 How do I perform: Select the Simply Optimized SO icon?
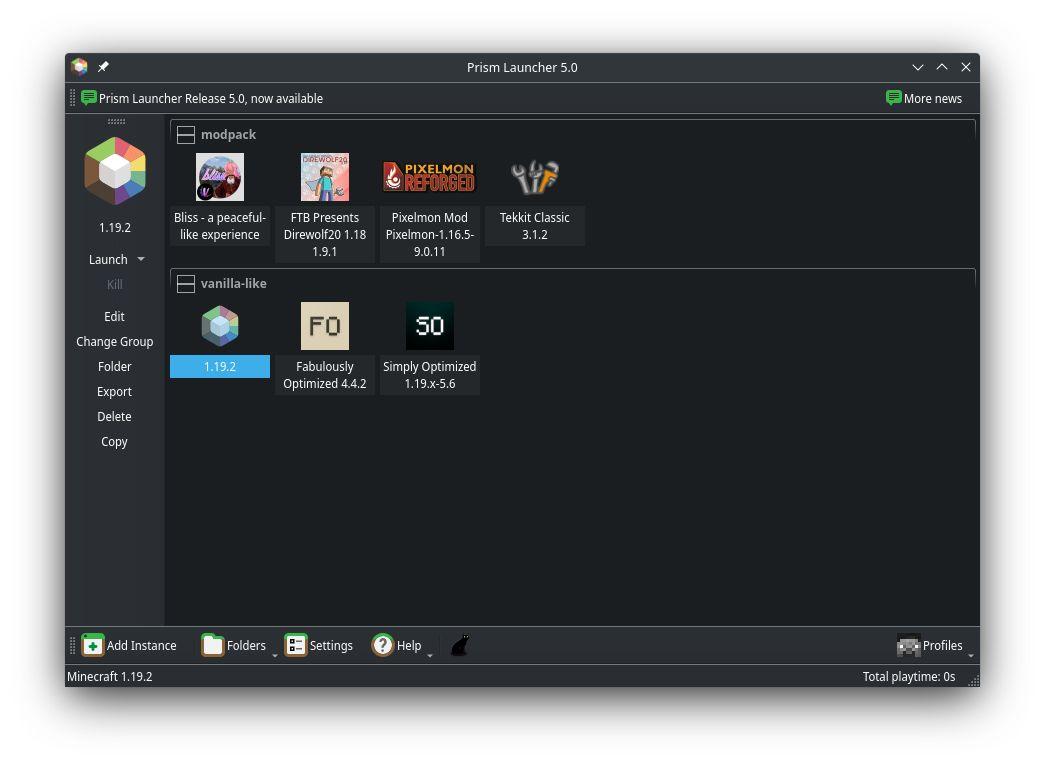pos(429,325)
